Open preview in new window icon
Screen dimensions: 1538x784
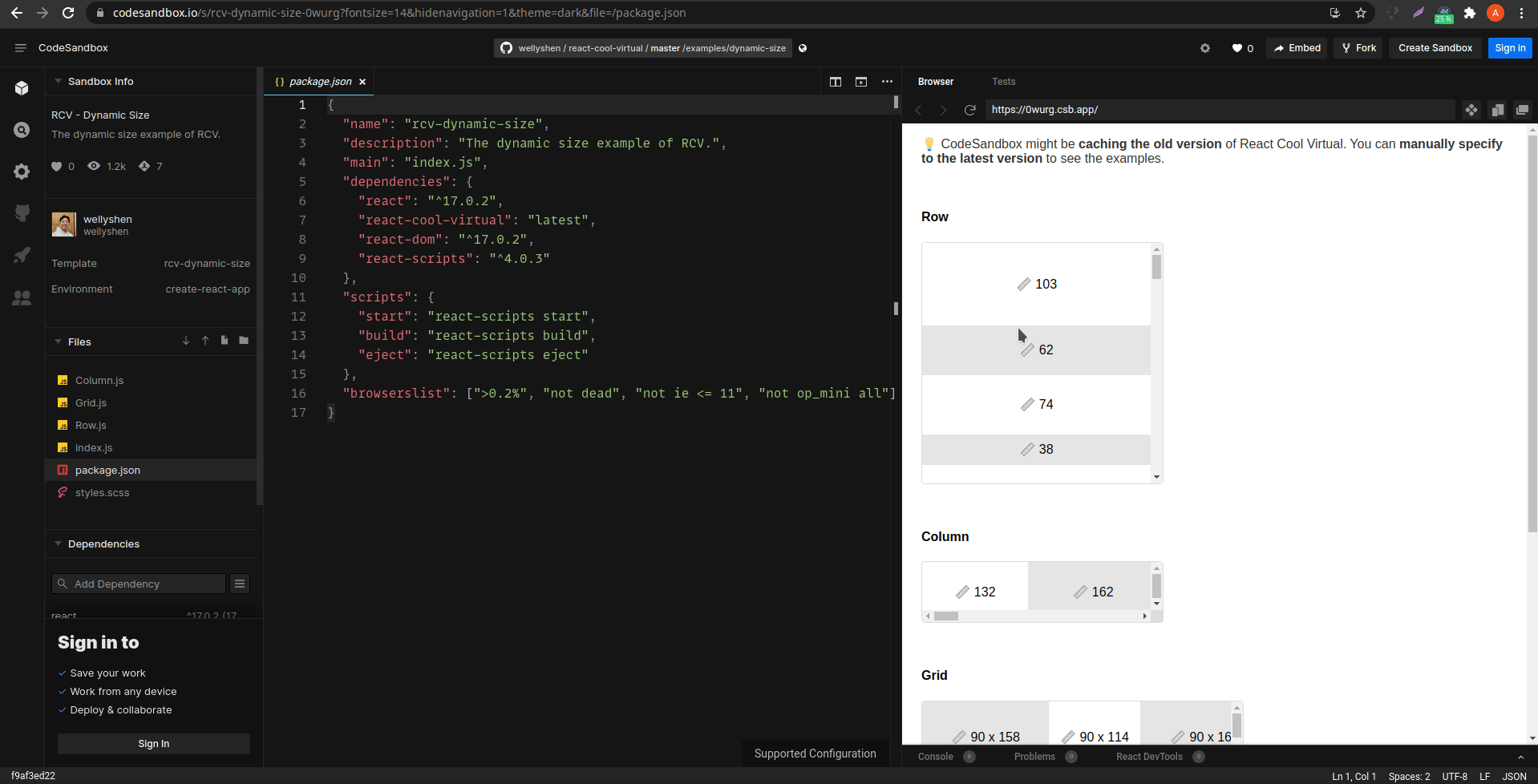1521,110
